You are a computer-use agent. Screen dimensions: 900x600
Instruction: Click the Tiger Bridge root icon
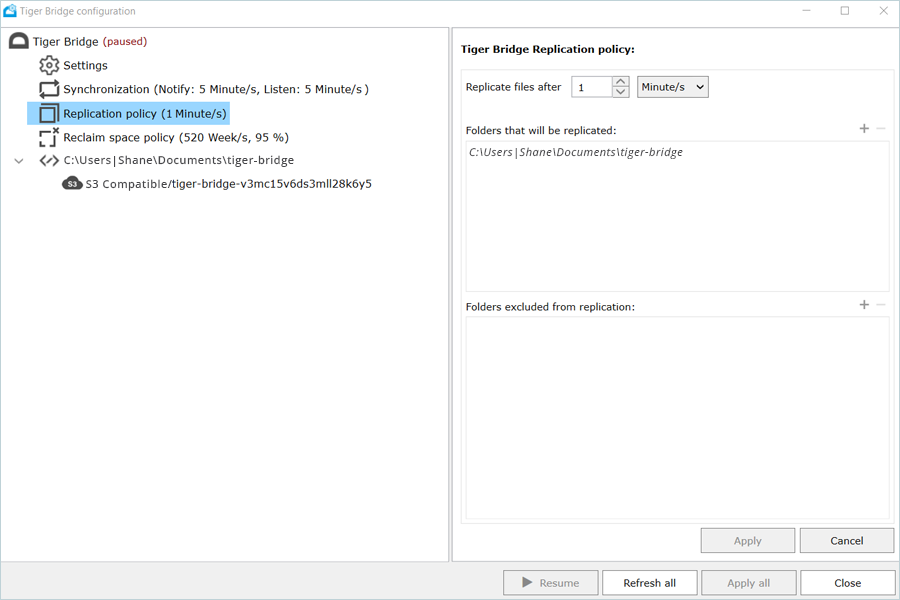[x=18, y=42]
